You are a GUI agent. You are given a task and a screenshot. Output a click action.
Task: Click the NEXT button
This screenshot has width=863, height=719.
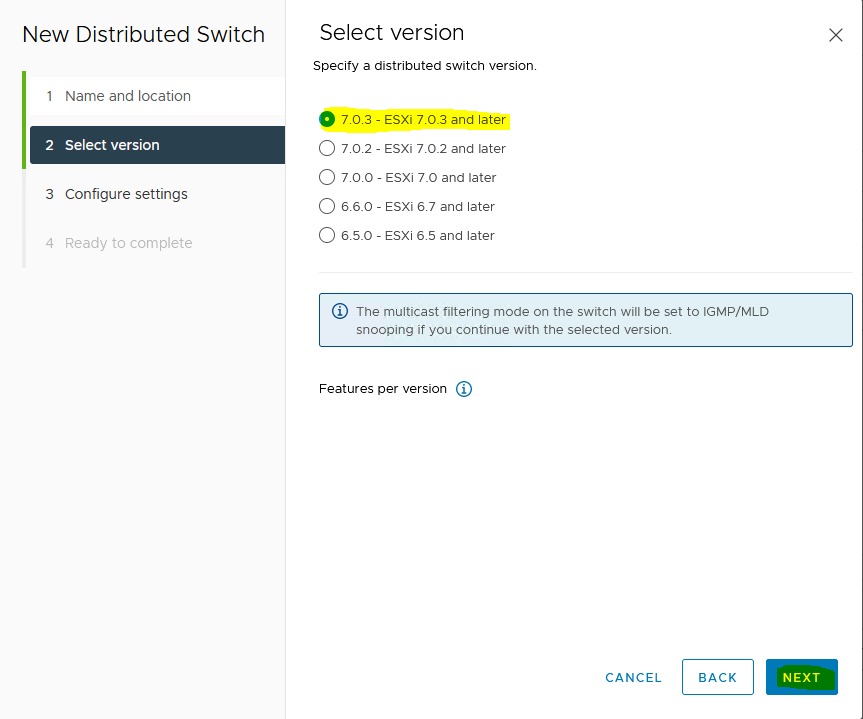click(x=801, y=677)
